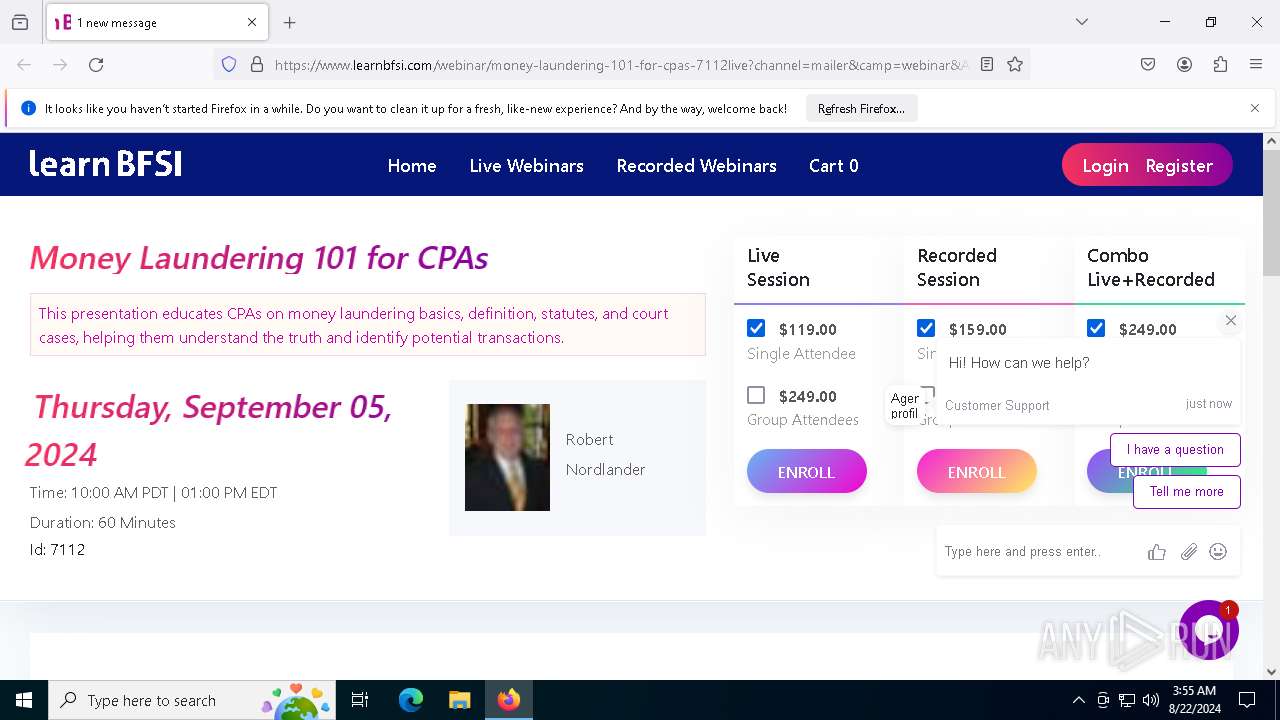Show hidden system tray icons
1280x720 pixels.
1078,700
